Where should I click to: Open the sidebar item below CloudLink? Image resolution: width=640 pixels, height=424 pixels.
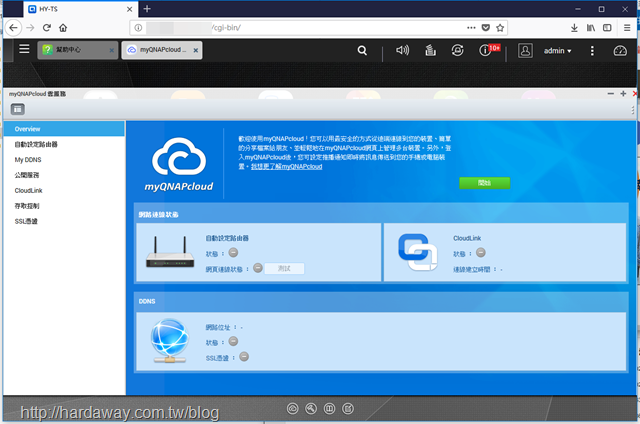point(64,206)
